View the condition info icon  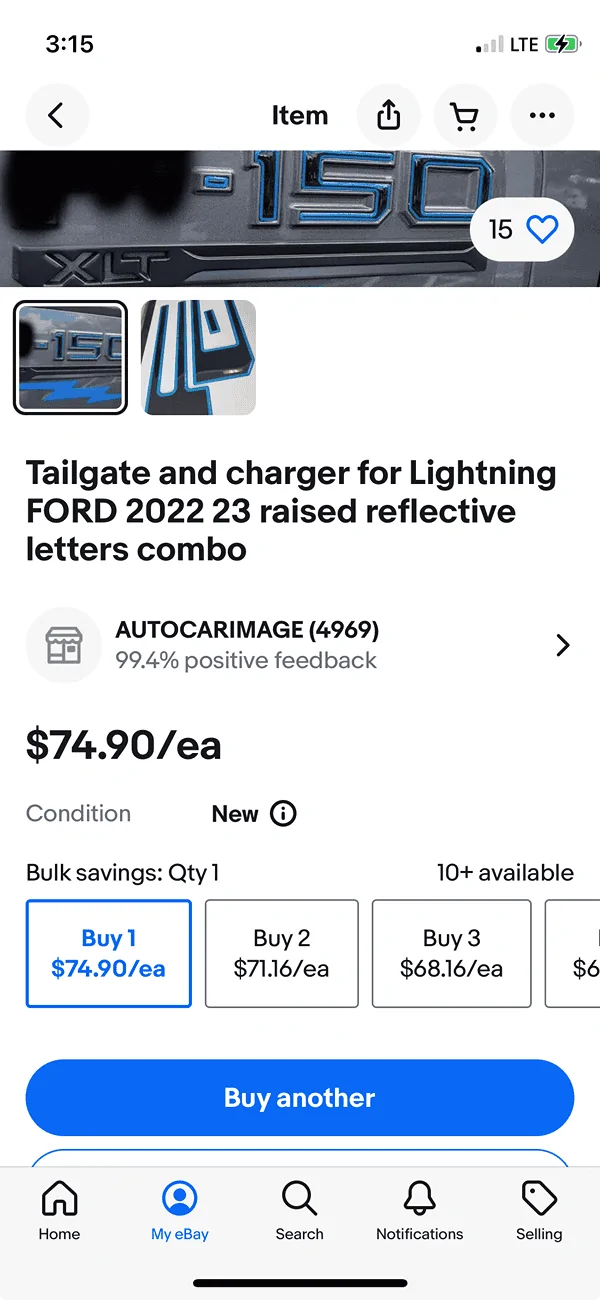click(x=283, y=814)
